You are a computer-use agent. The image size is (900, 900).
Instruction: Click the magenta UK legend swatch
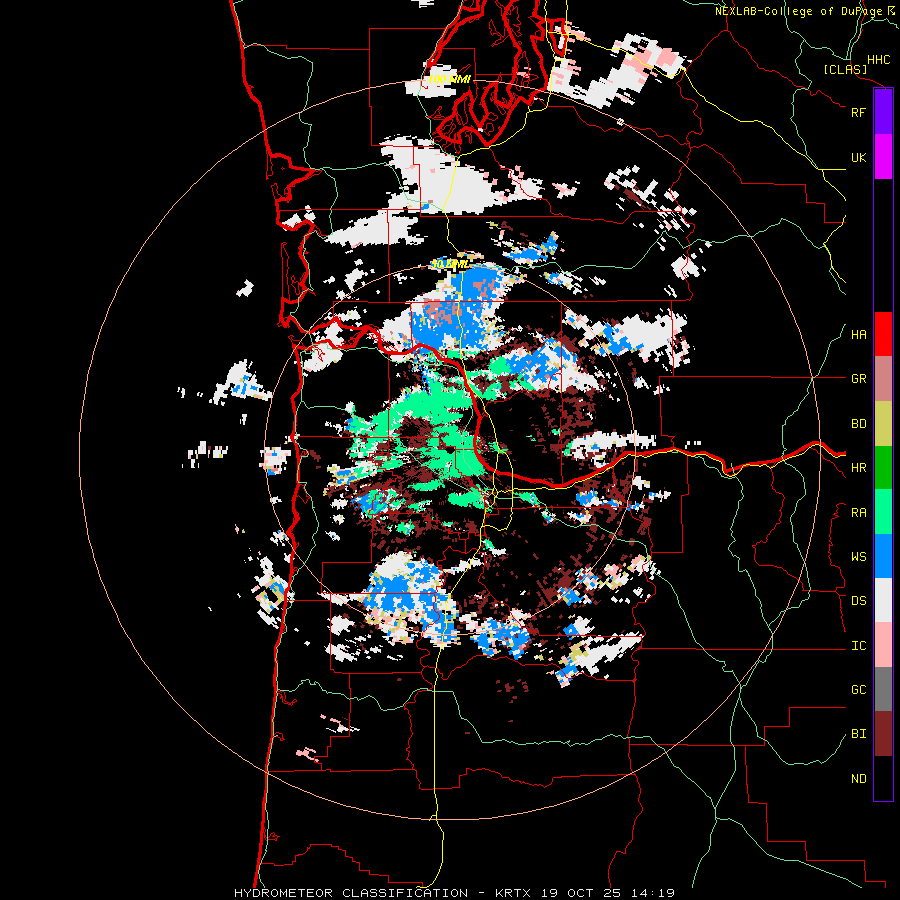[883, 157]
